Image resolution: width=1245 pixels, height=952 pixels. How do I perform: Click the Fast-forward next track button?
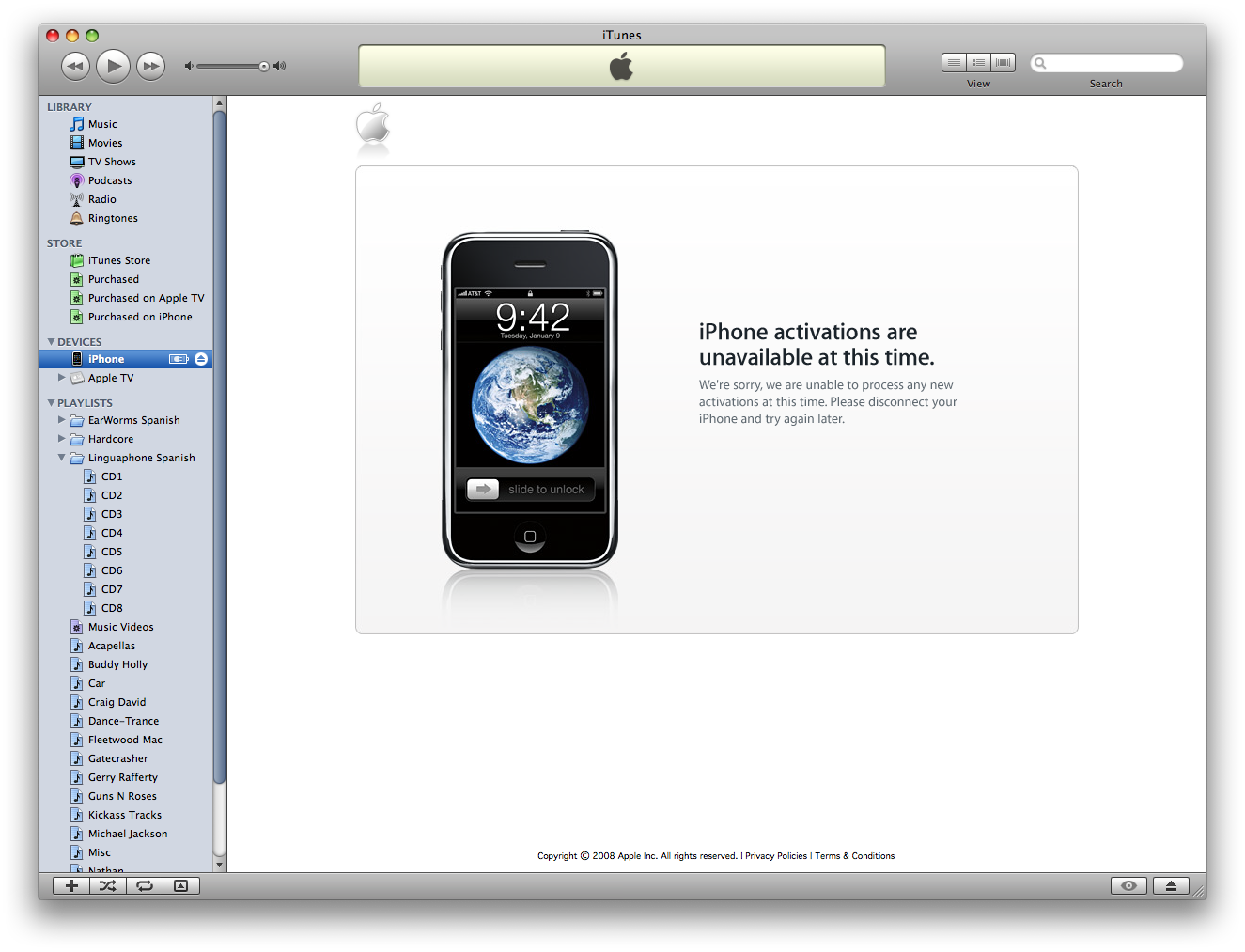coord(150,66)
